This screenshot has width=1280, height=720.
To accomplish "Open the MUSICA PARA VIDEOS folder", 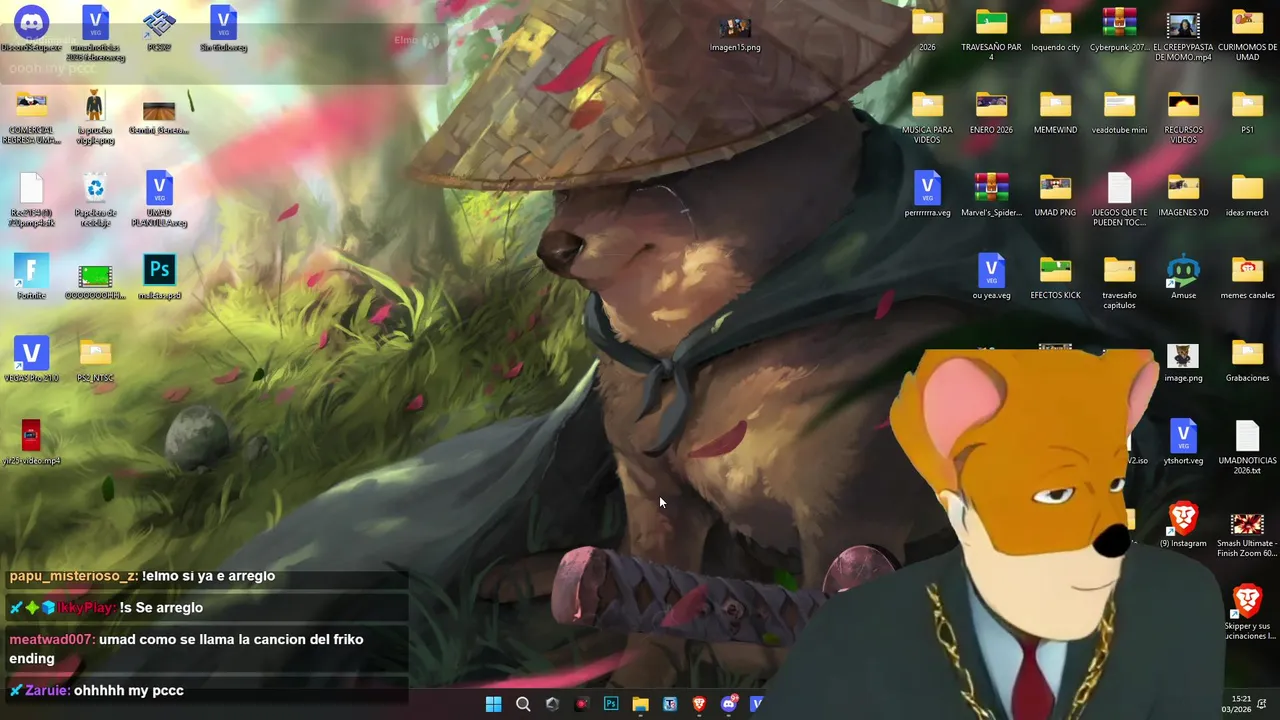I will 927,118.
